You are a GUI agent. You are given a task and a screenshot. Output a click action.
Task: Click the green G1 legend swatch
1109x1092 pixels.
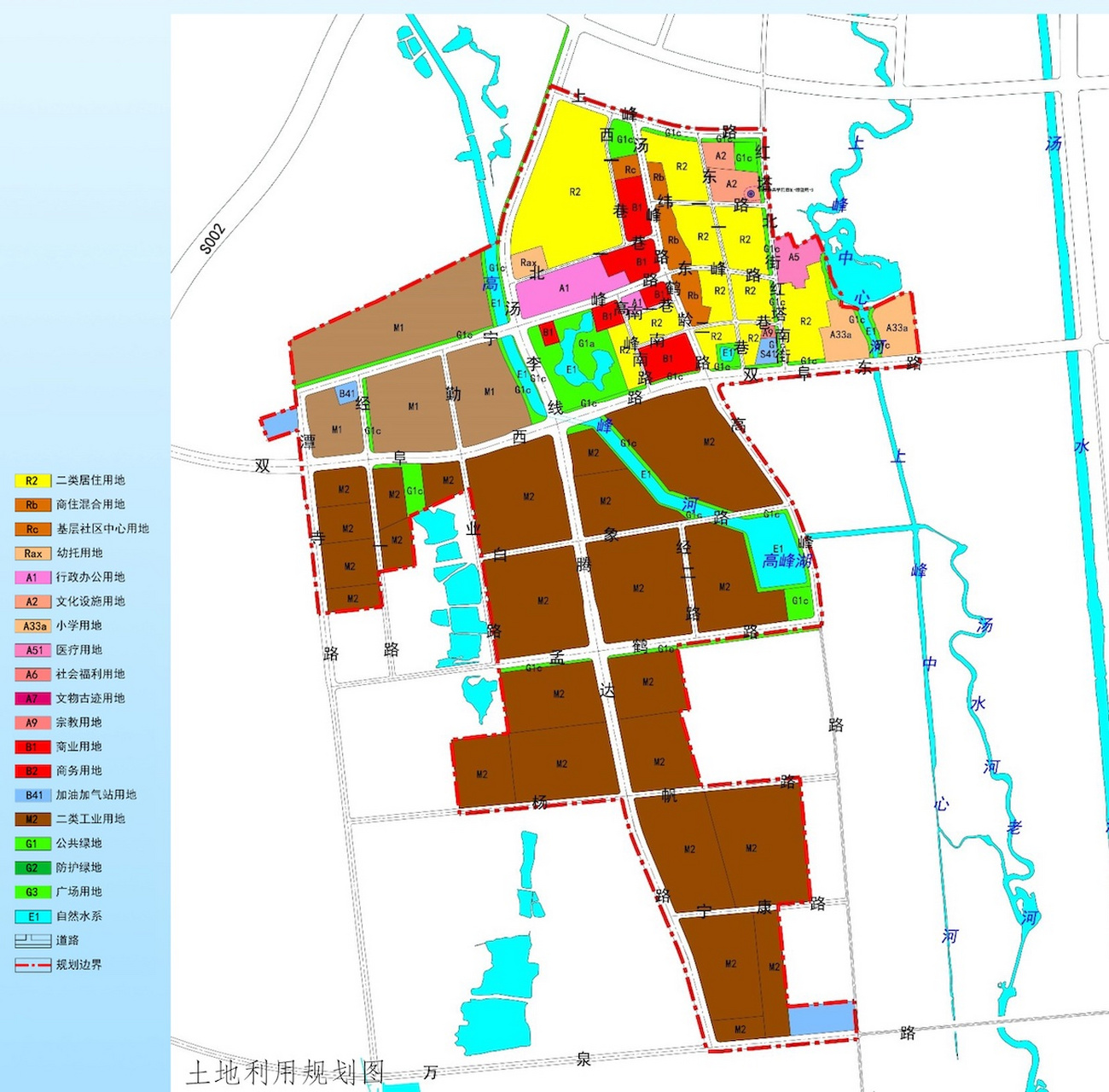coord(32,844)
